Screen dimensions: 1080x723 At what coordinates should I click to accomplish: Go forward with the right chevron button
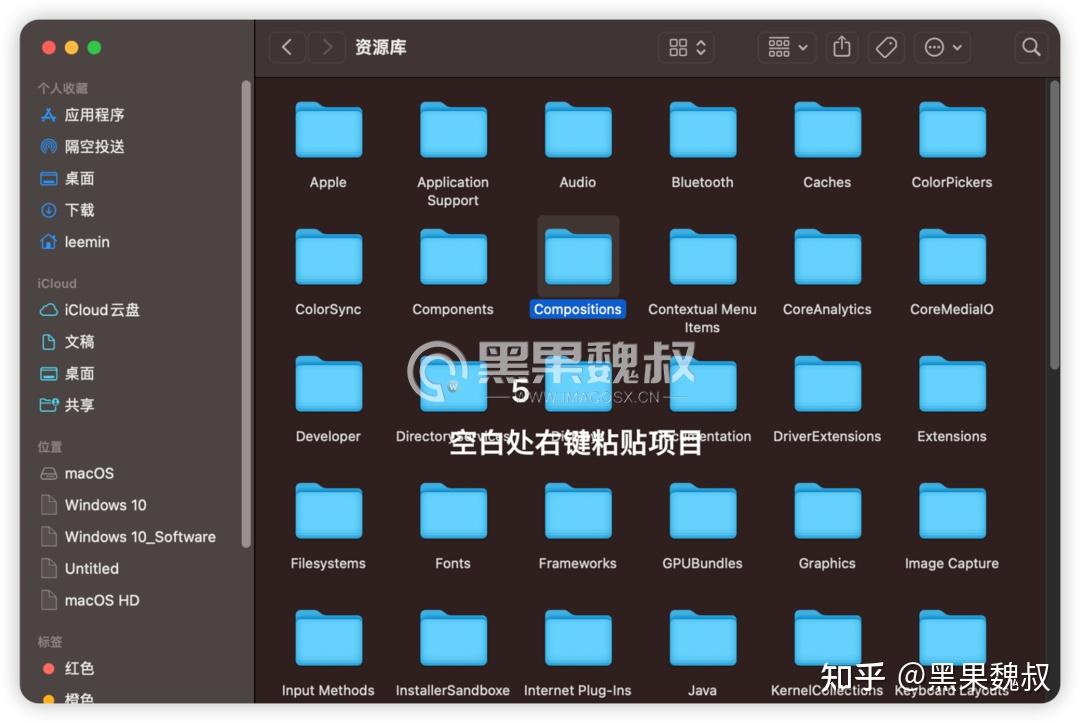point(326,47)
